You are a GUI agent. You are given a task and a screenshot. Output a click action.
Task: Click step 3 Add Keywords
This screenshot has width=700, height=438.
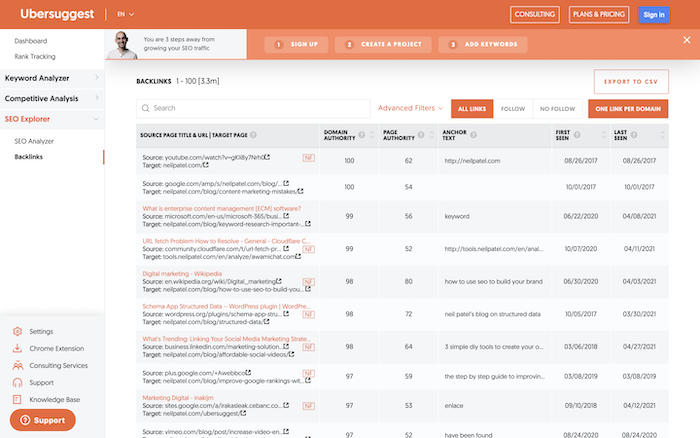point(483,44)
